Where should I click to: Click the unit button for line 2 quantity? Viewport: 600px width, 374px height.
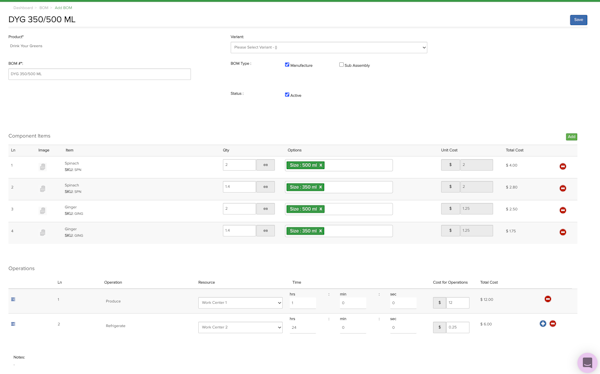265,187
